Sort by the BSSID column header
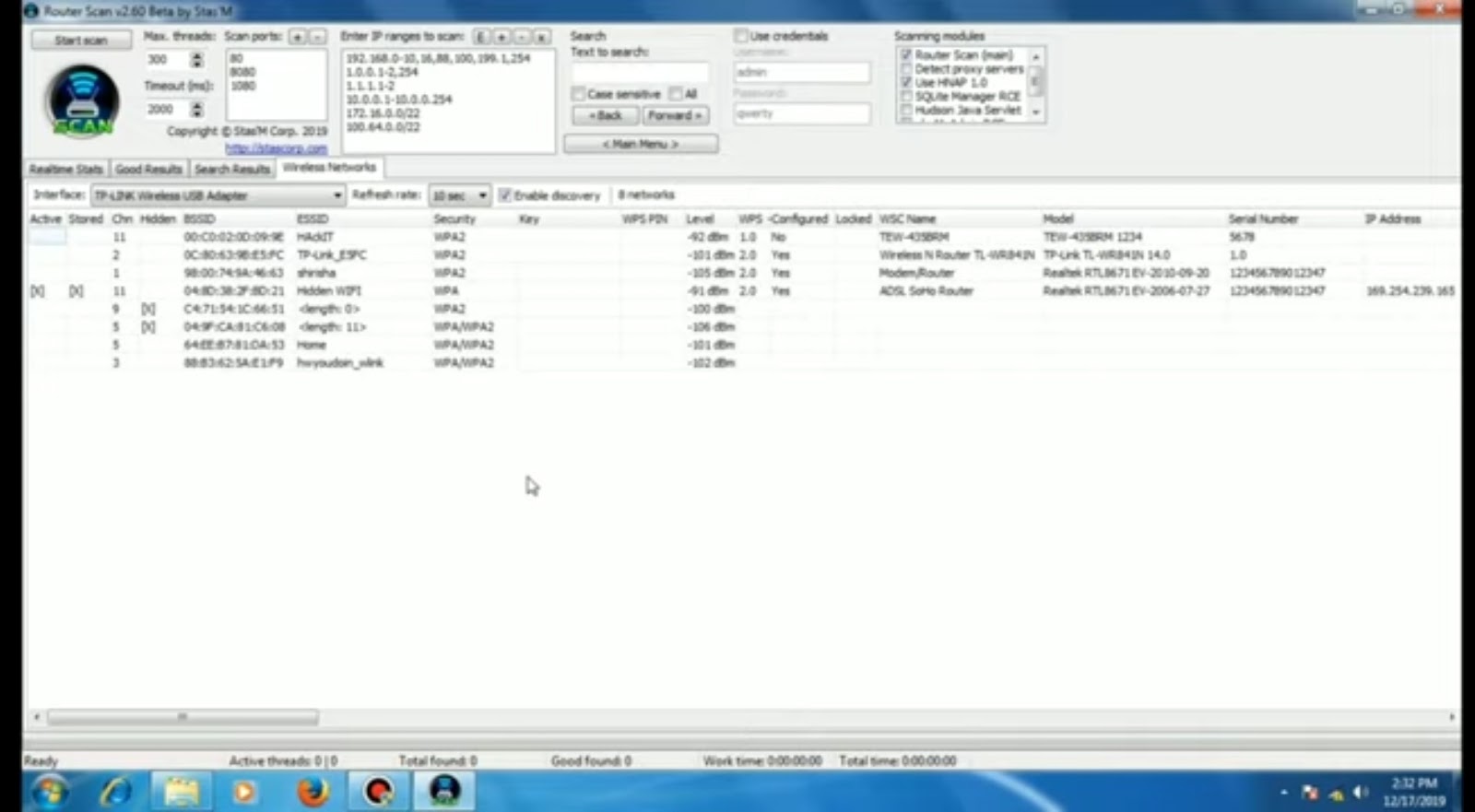This screenshot has width=1475, height=812. click(199, 219)
